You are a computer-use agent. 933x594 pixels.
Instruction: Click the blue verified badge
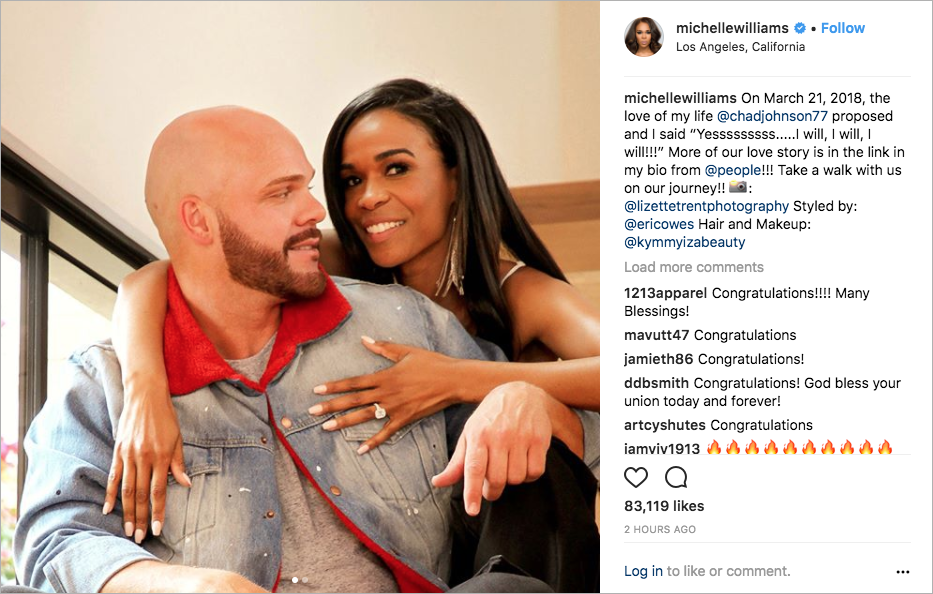800,28
